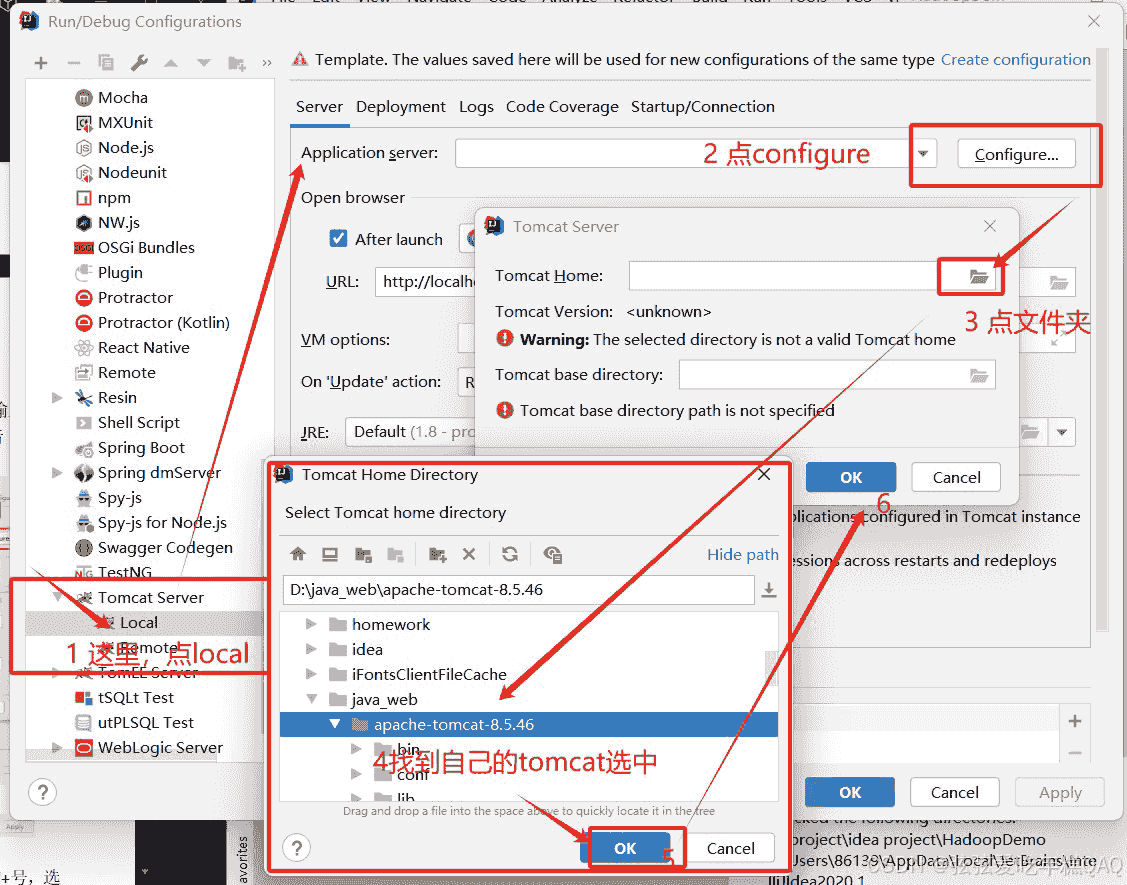The image size is (1127, 885).
Task: Refresh directory tree icon
Action: 510,554
